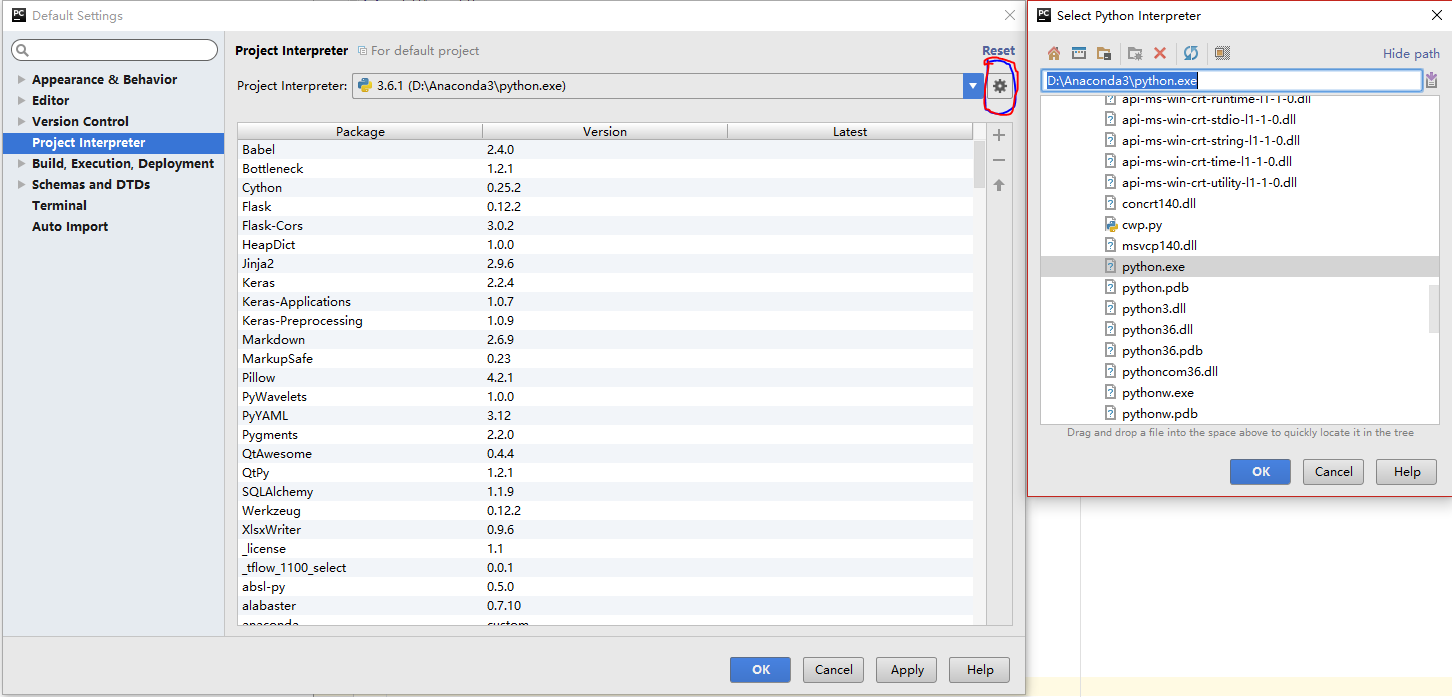The height and width of the screenshot is (697, 1452).
Task: Open the Auto Import settings page
Action: click(70, 226)
